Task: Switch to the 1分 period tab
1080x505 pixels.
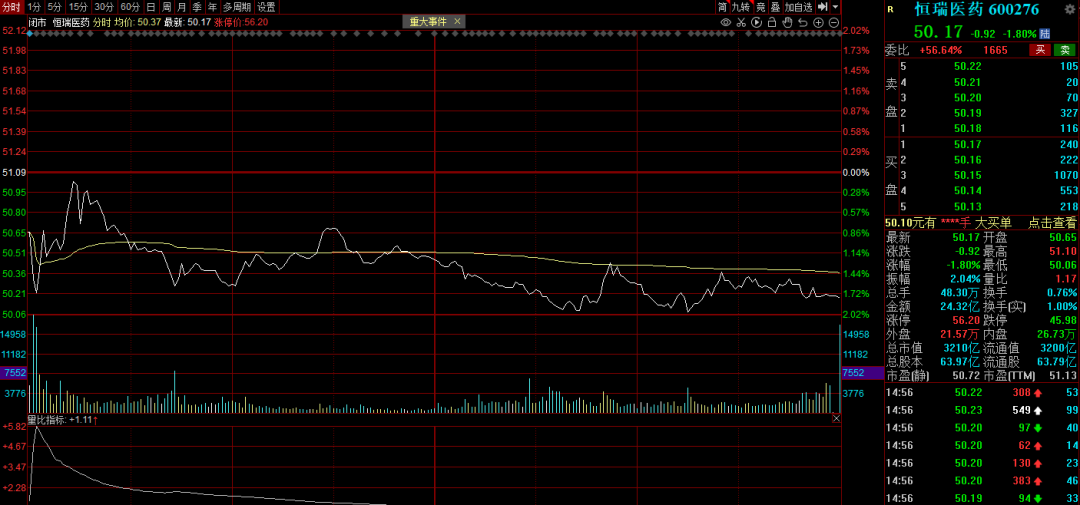Action: (x=34, y=7)
